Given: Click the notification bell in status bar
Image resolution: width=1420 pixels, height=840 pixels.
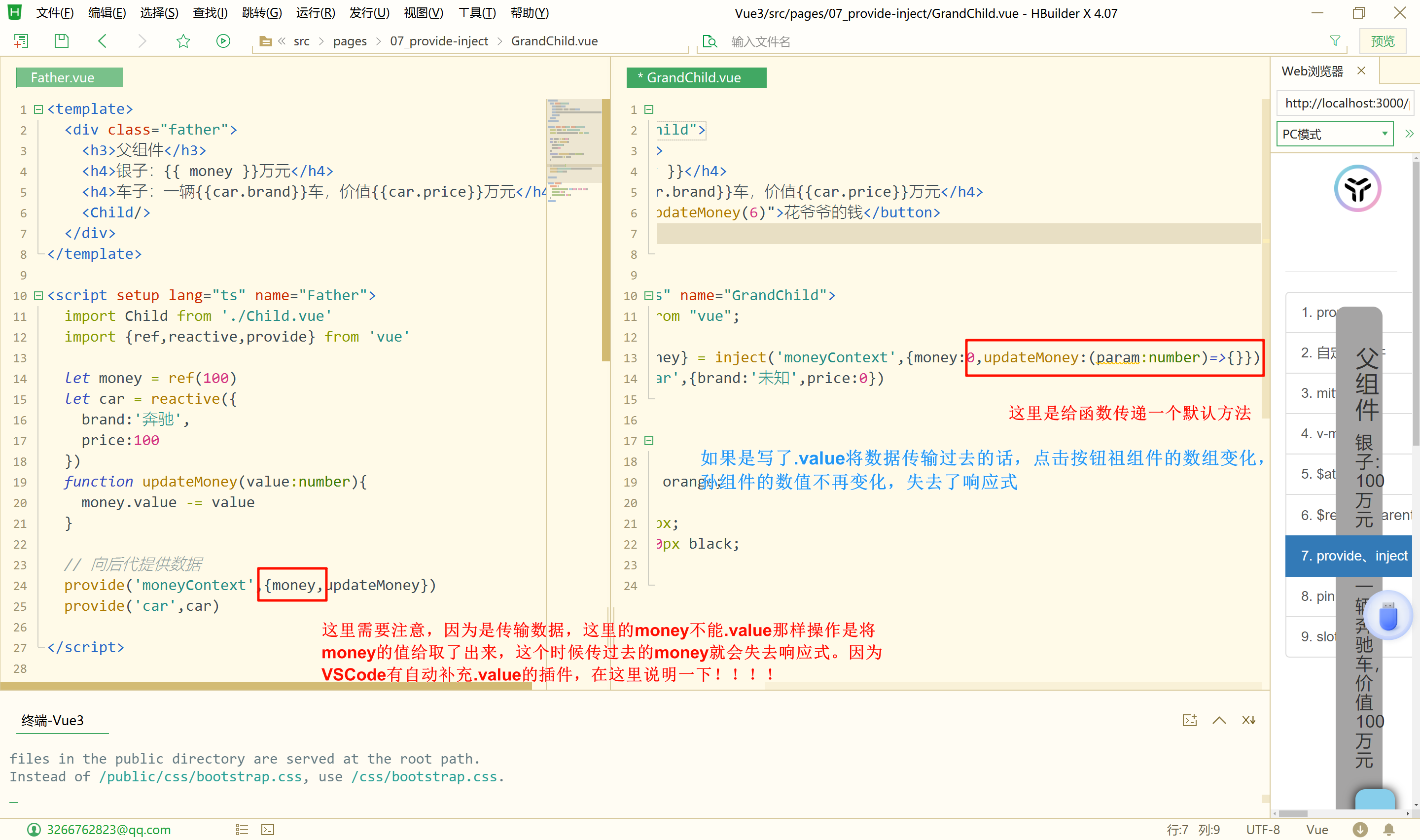Looking at the screenshot, I should tap(1389, 830).
